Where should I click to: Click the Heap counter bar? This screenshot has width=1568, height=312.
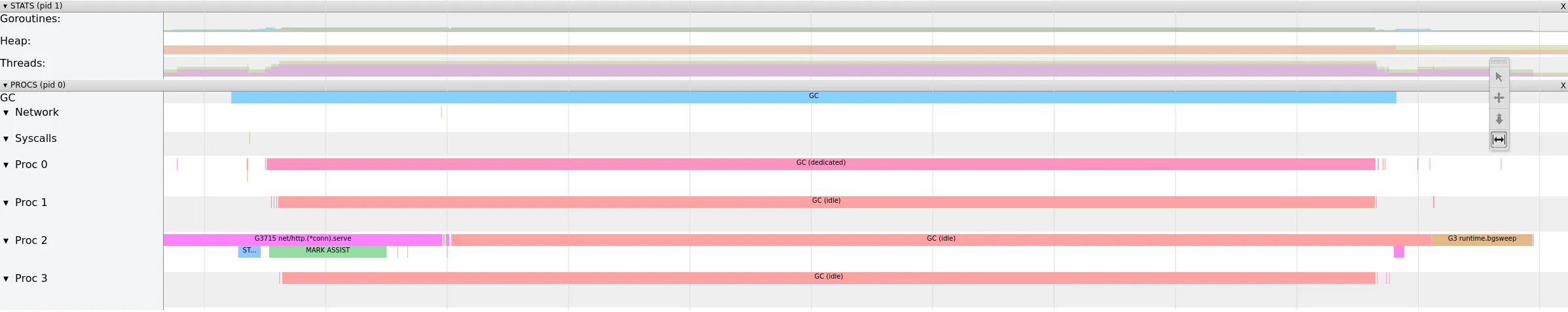[x=786, y=50]
